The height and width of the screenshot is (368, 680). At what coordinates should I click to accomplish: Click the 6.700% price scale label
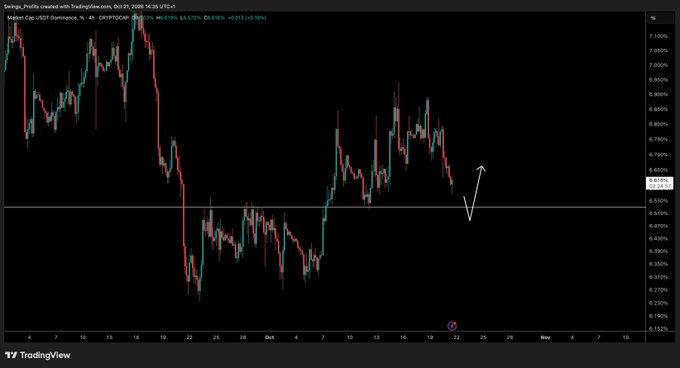tap(658, 154)
